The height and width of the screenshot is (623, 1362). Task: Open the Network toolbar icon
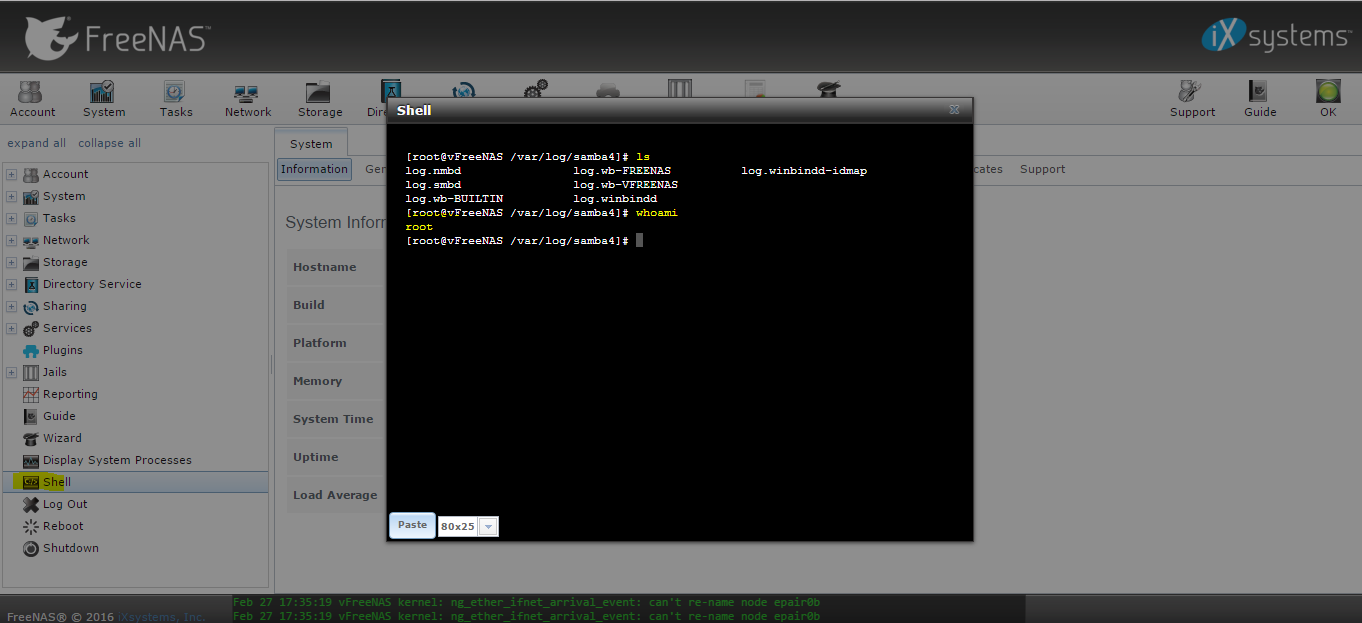tap(248, 98)
